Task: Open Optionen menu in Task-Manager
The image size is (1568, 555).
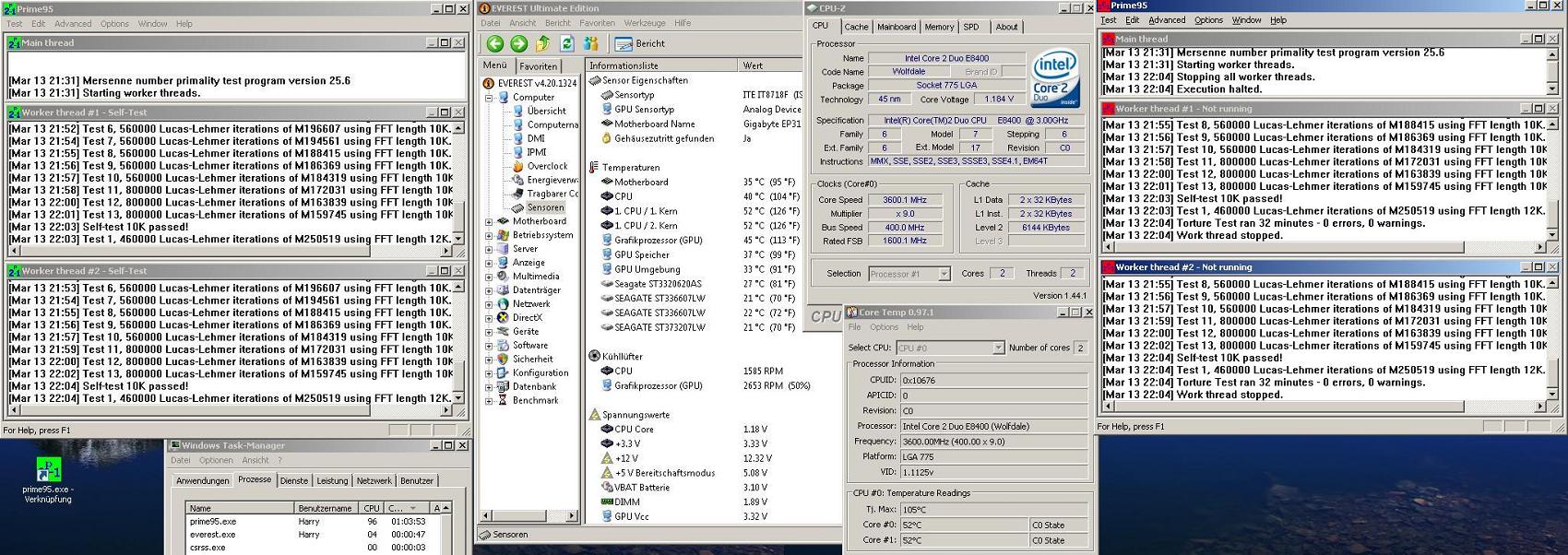Action: click(x=216, y=460)
